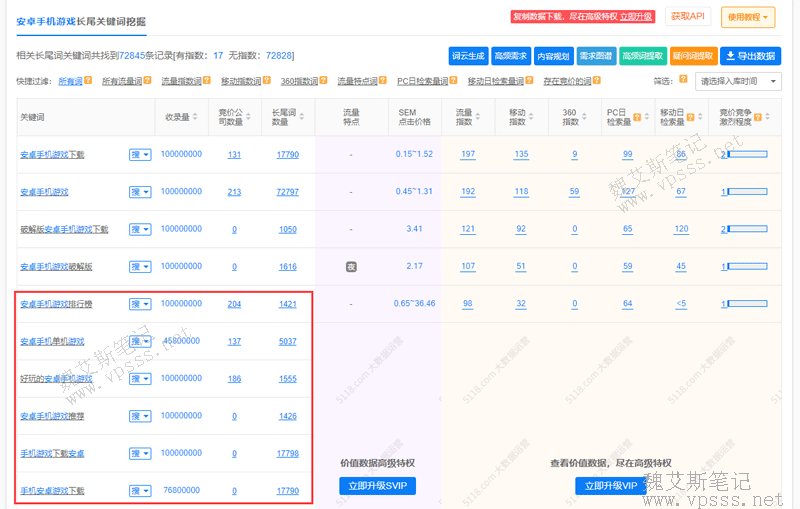Open keyword link 好玩的安卓手机游戏
This screenshot has height=509, width=800.
point(56,379)
